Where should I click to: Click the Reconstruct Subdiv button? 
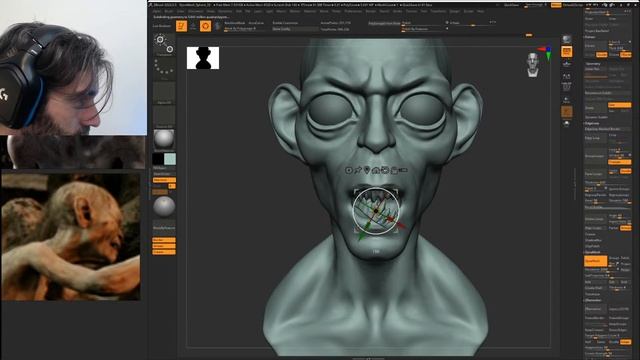point(608,93)
